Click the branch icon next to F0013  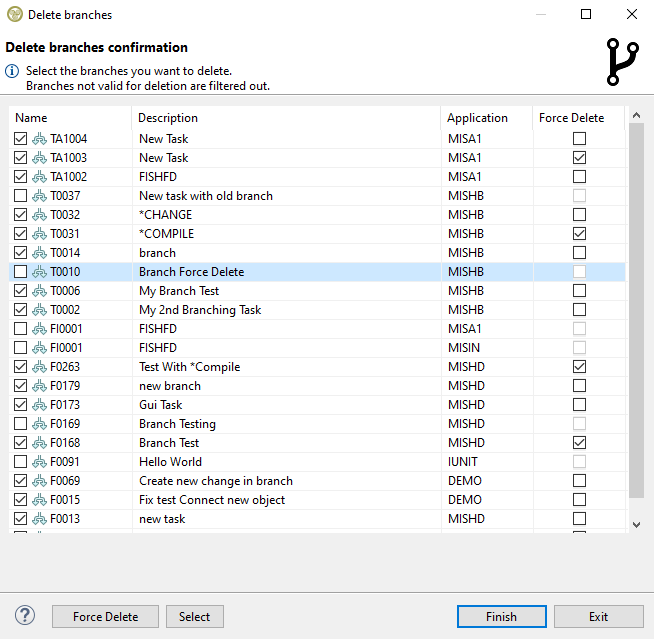click(40, 519)
